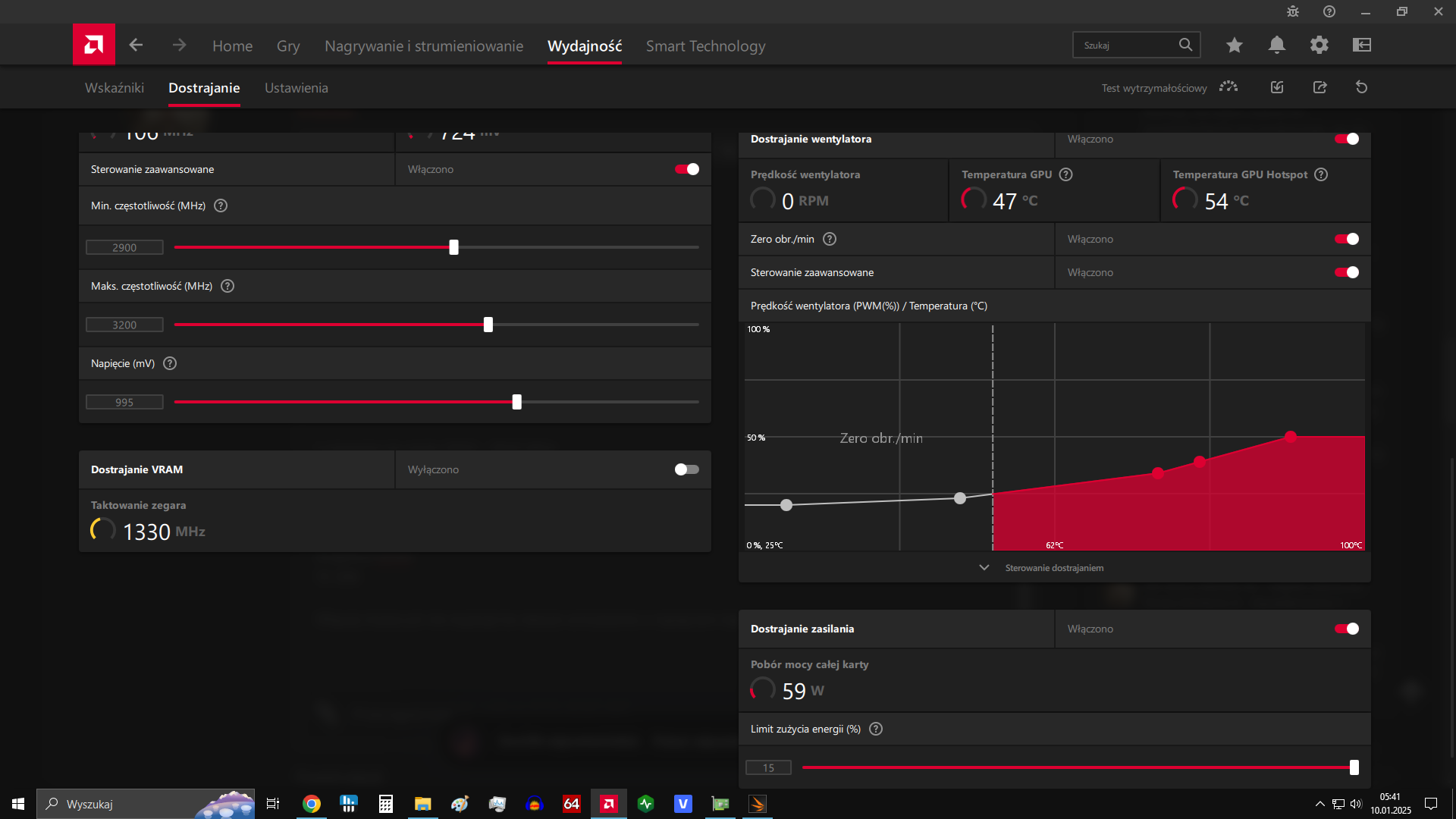Screen dimensions: 1456x819
Task: Expand Sterowanie dostrajaniem chevron
Action: click(984, 567)
